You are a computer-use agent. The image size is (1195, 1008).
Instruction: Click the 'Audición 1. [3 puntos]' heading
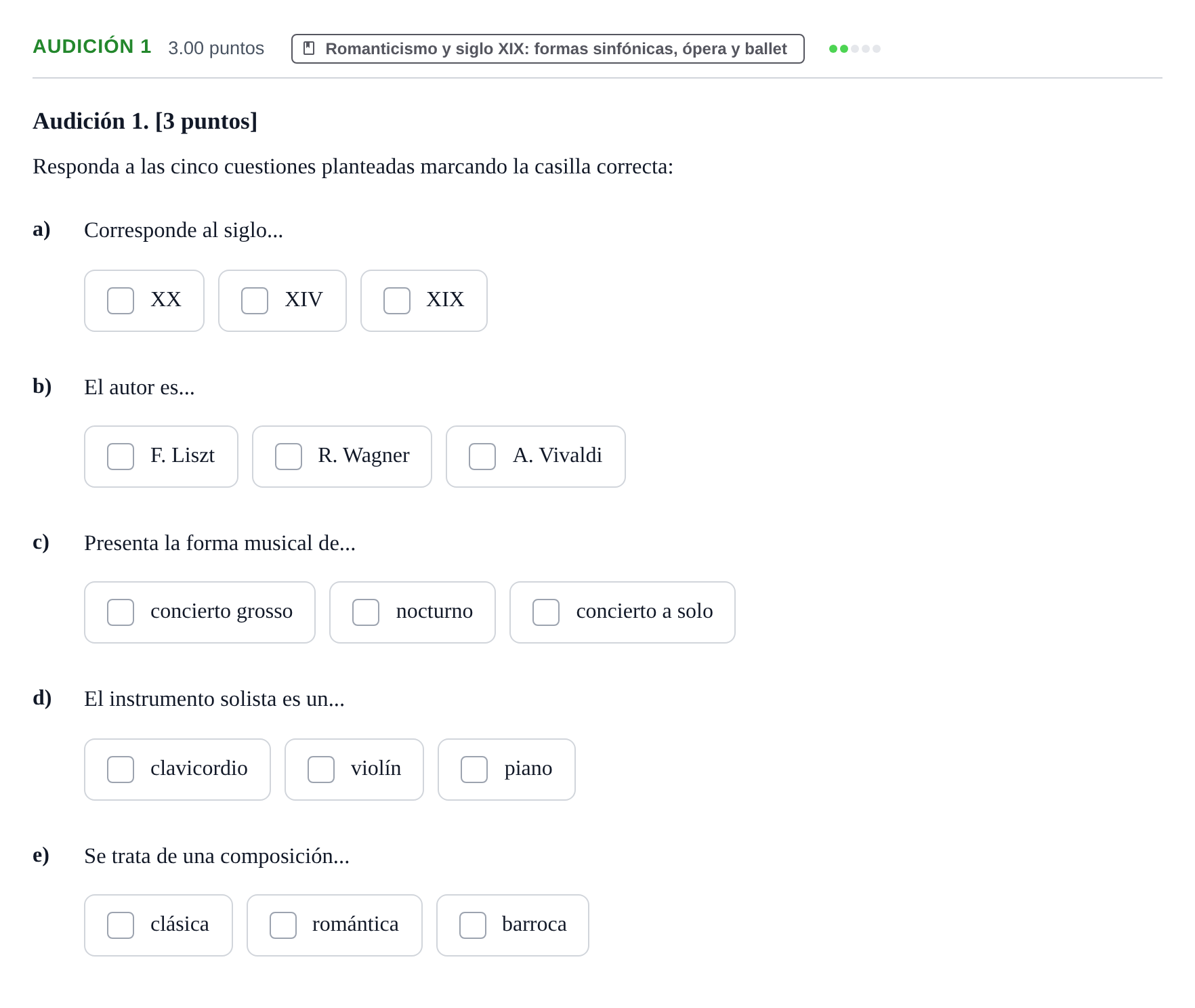click(145, 121)
